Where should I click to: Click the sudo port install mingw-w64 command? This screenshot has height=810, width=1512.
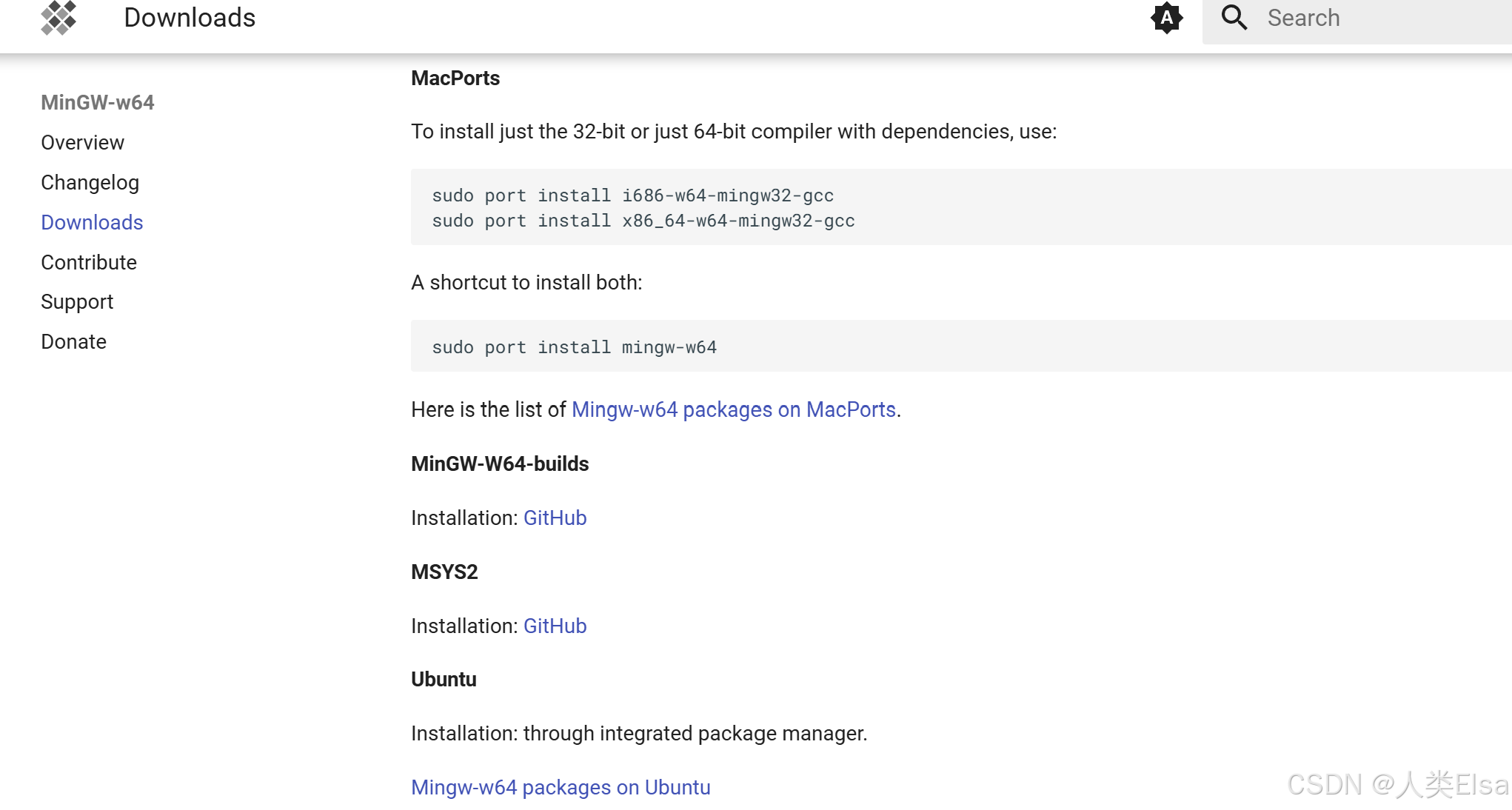574,347
